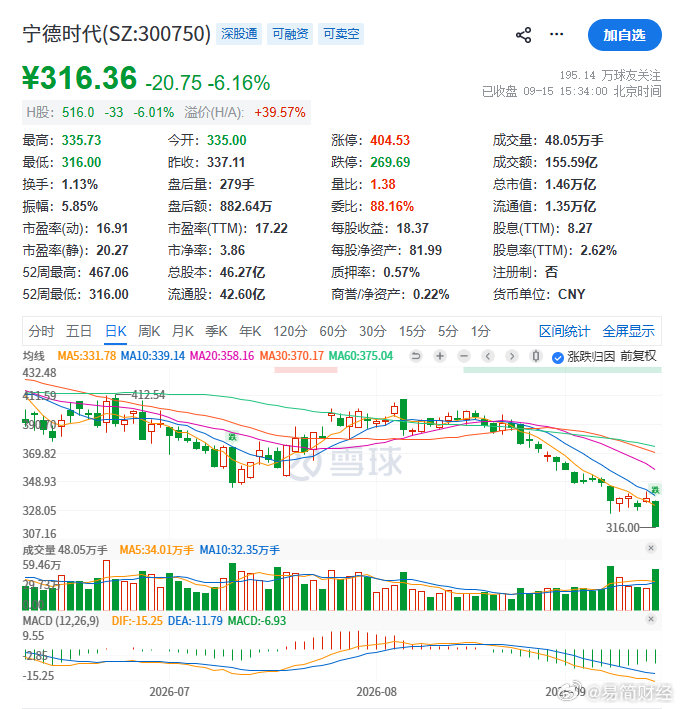Click the MA10:339.14 moving average label
This screenshot has width=680, height=709.
coord(153,356)
